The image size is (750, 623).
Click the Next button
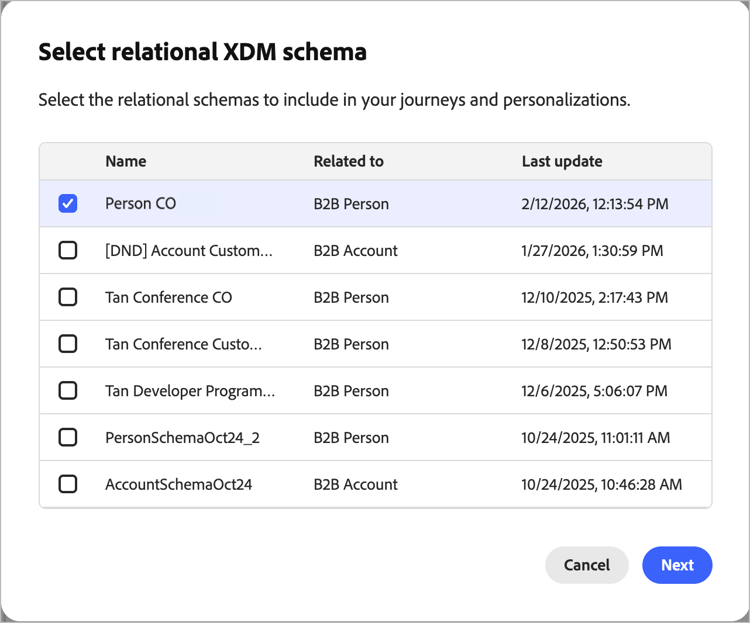click(x=677, y=565)
